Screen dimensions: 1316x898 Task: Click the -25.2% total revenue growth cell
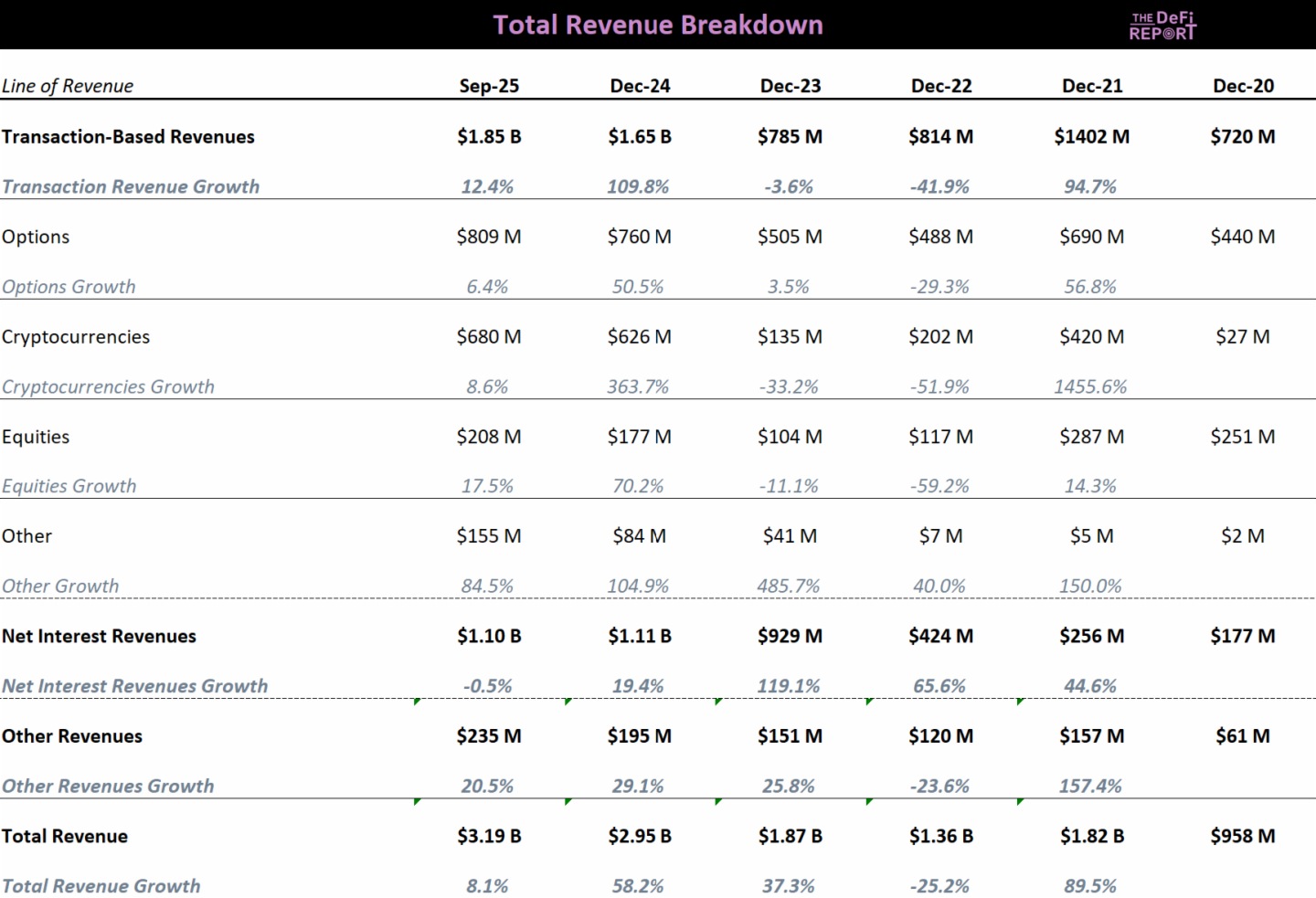pos(939,886)
